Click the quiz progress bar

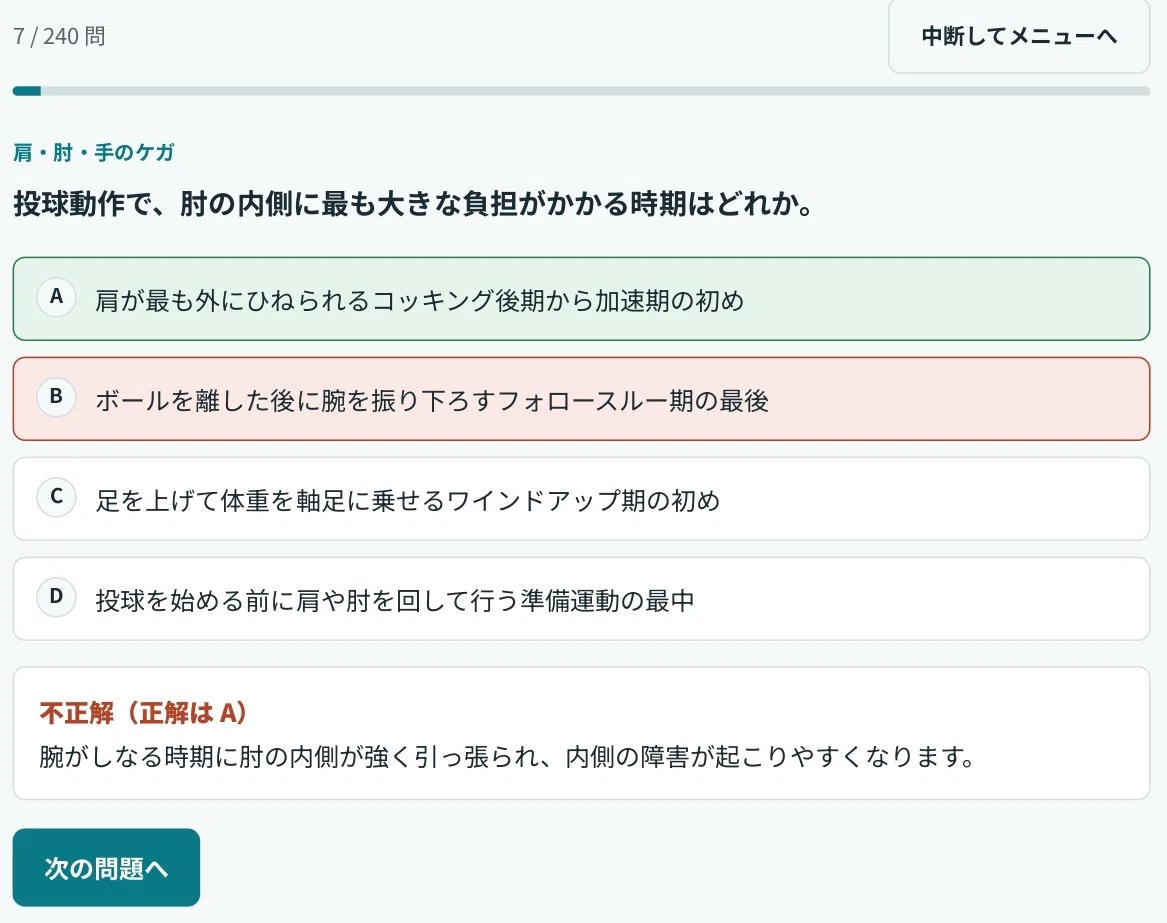(581, 91)
